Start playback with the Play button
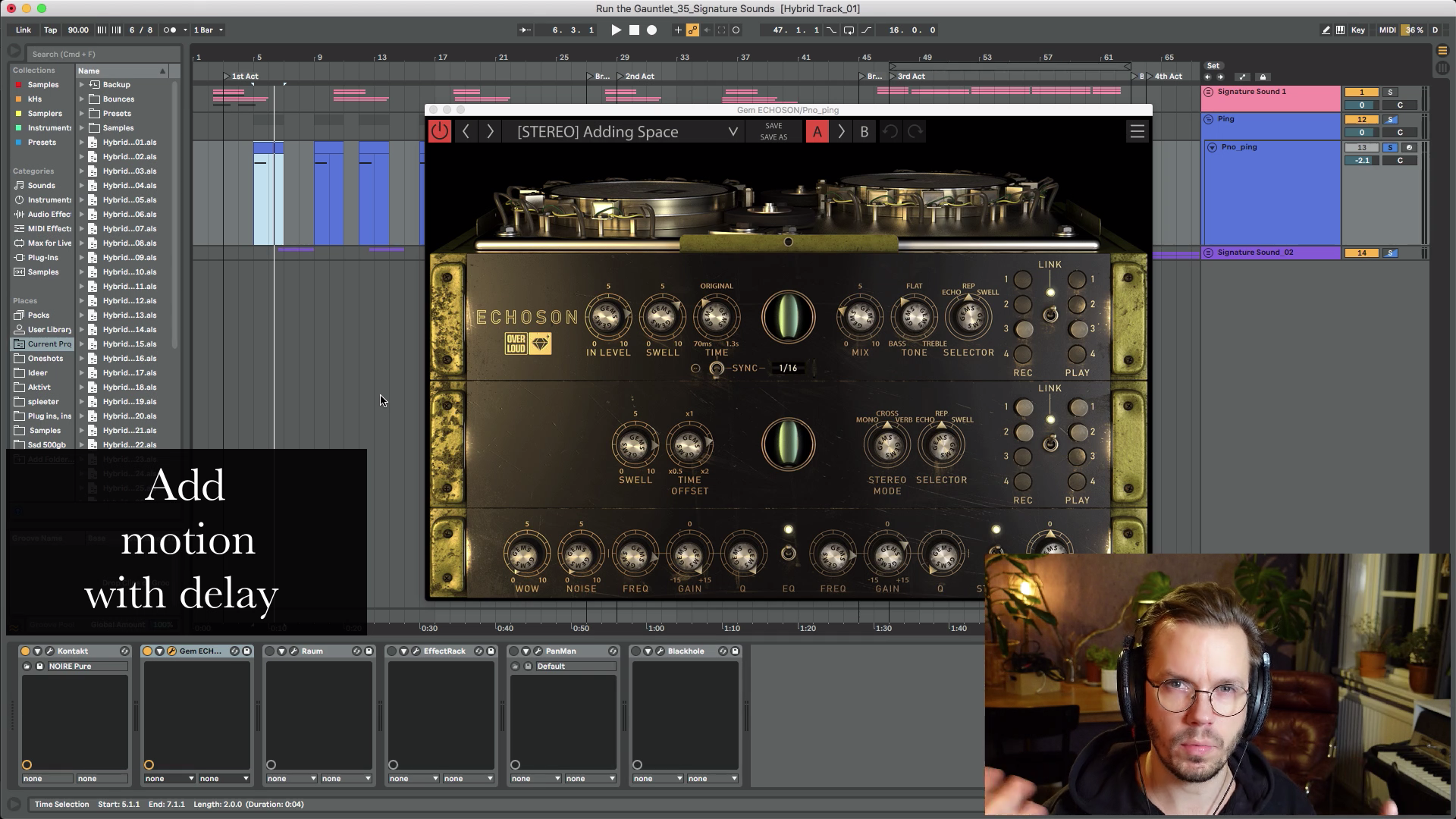This screenshot has width=1456, height=819. point(616,30)
